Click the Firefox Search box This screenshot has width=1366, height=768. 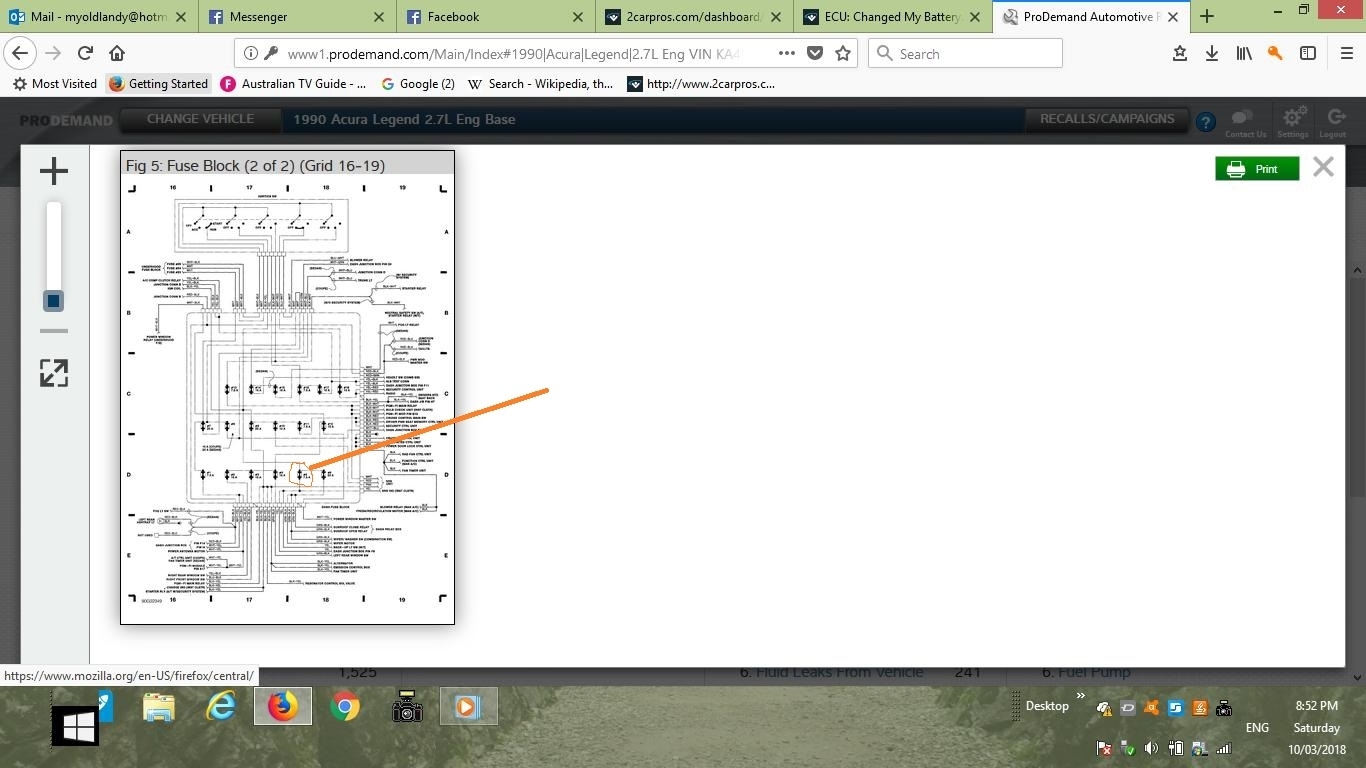tap(965, 54)
